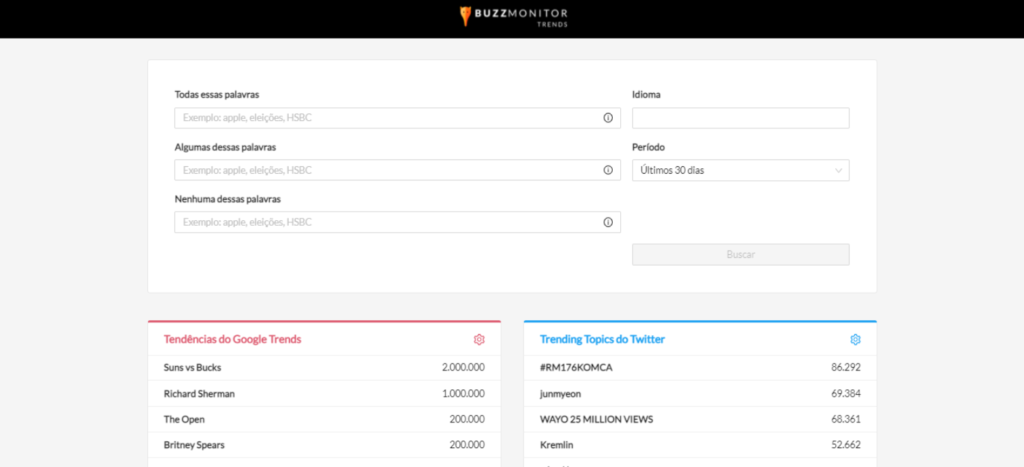Click the Buzzmonitor Trends logo

(512, 16)
